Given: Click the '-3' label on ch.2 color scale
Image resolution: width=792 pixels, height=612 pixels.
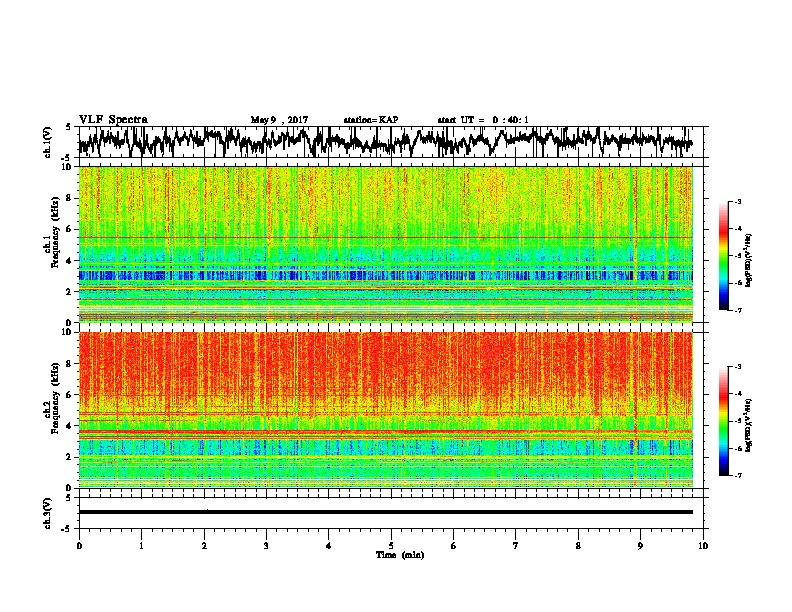Looking at the screenshot, I should pos(738,367).
